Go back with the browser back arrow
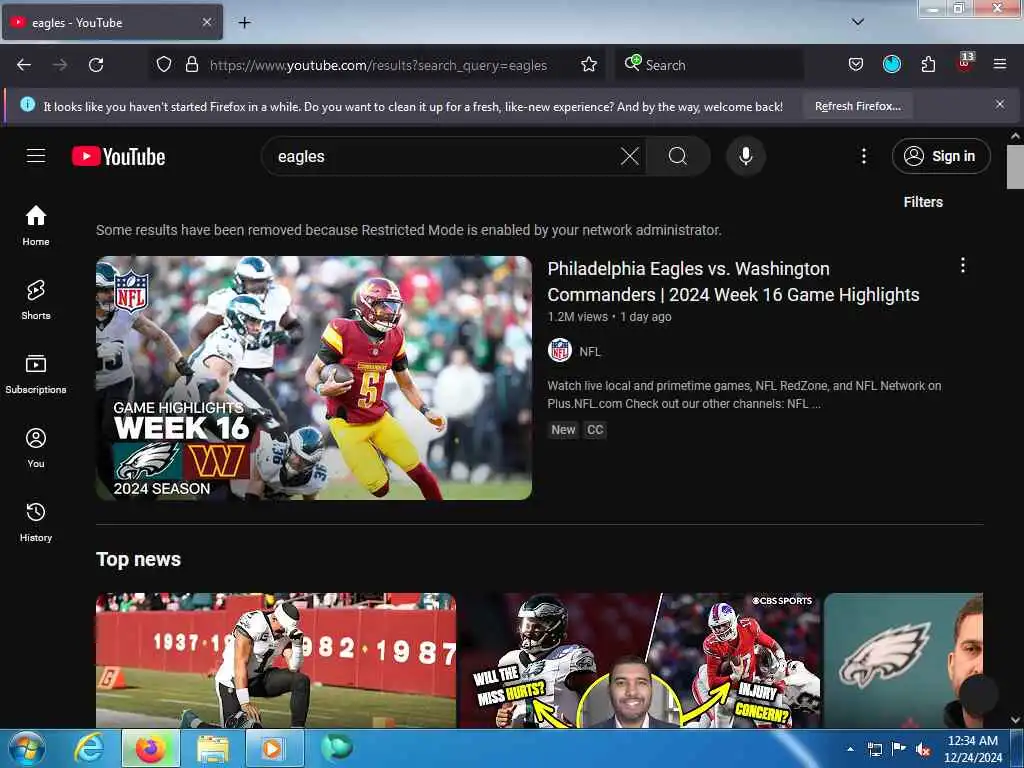Viewport: 1024px width, 768px height. pyautogui.click(x=24, y=65)
